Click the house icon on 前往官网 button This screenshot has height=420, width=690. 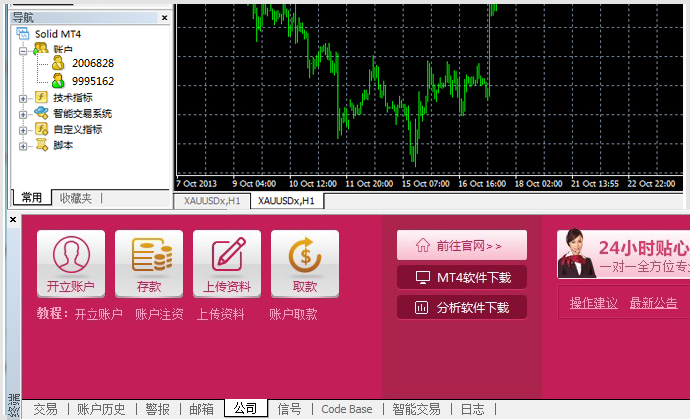[422, 245]
